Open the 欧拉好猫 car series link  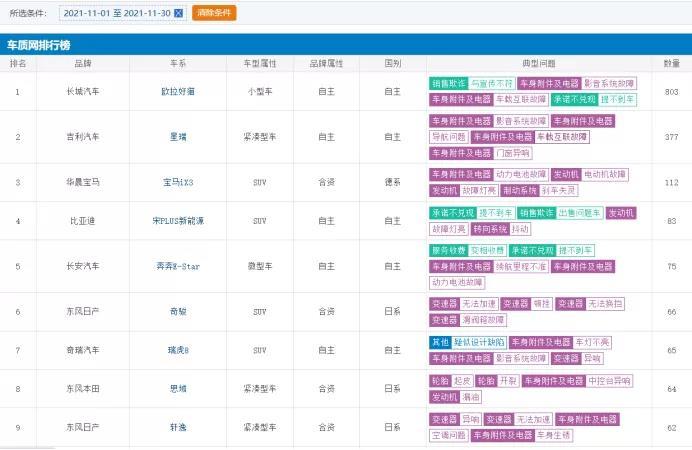click(178, 92)
